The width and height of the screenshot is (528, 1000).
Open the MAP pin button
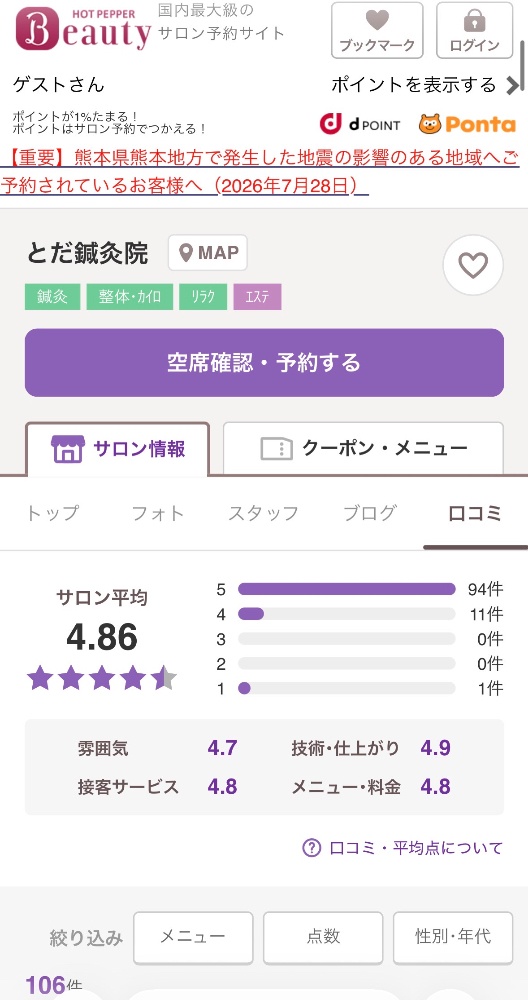pyautogui.click(x=208, y=253)
